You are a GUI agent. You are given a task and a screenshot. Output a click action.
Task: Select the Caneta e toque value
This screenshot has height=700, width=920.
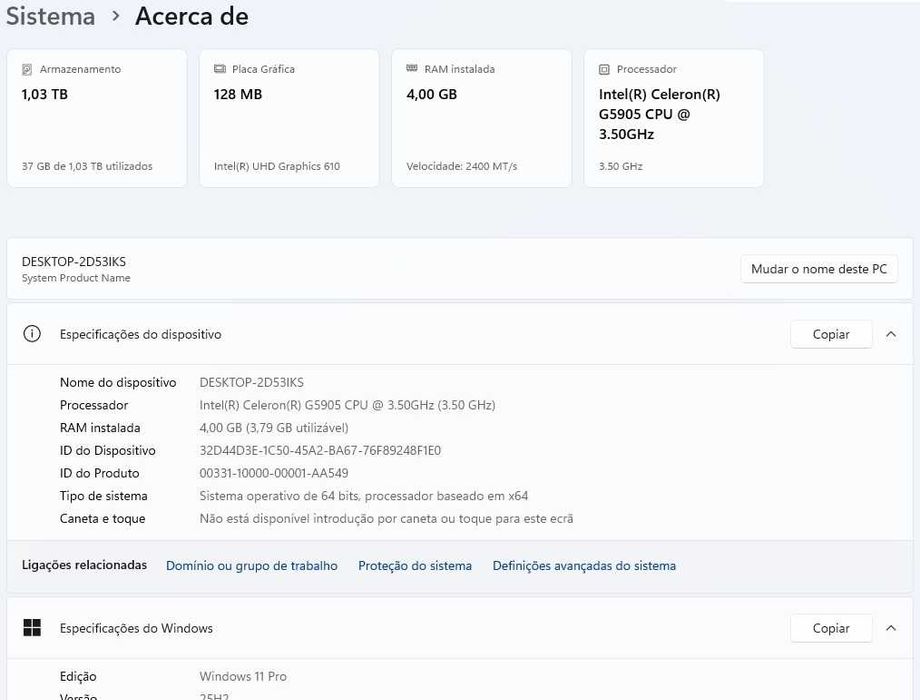click(x=387, y=519)
